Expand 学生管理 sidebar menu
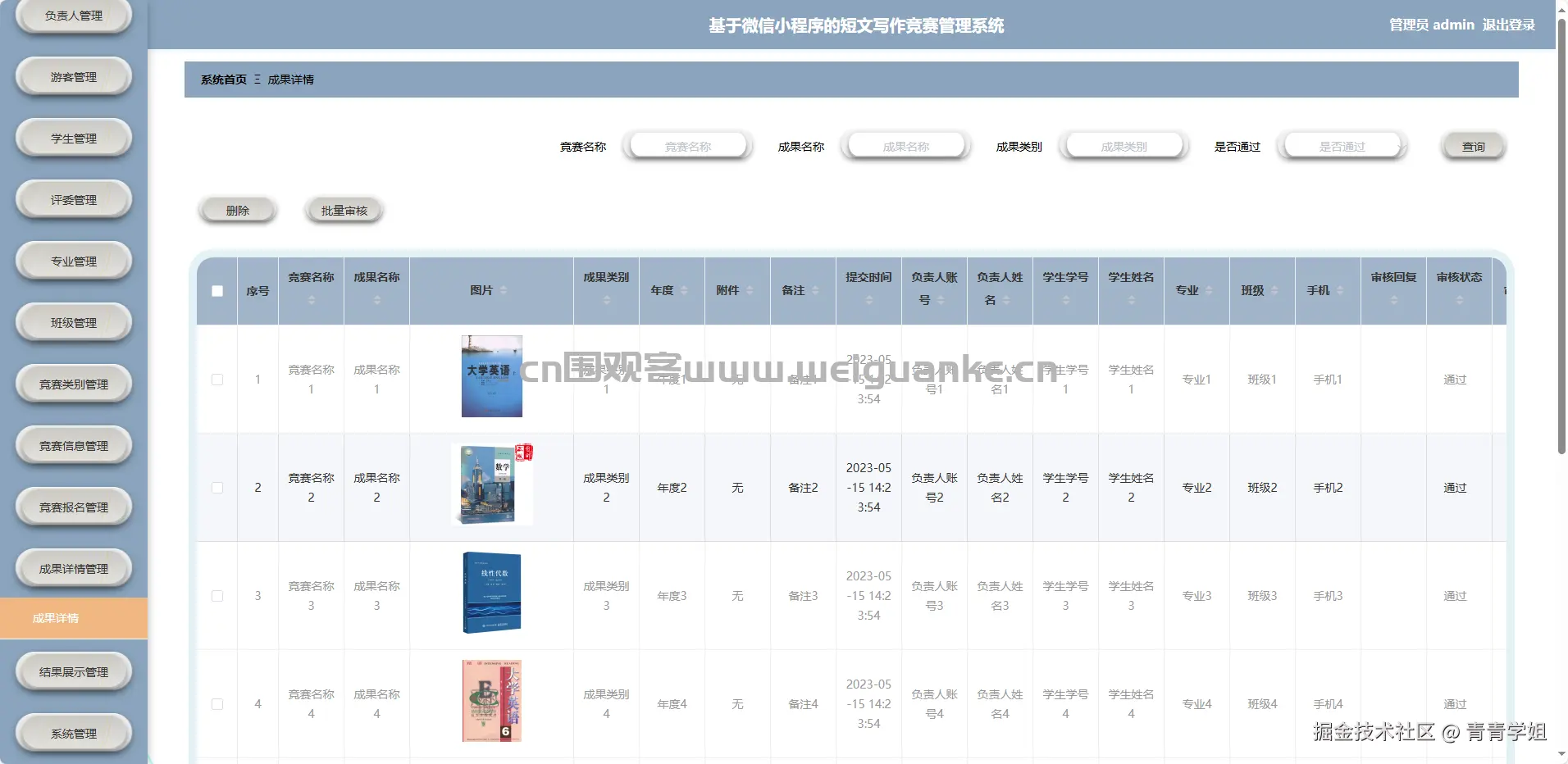The width and height of the screenshot is (1568, 764). tap(74, 139)
